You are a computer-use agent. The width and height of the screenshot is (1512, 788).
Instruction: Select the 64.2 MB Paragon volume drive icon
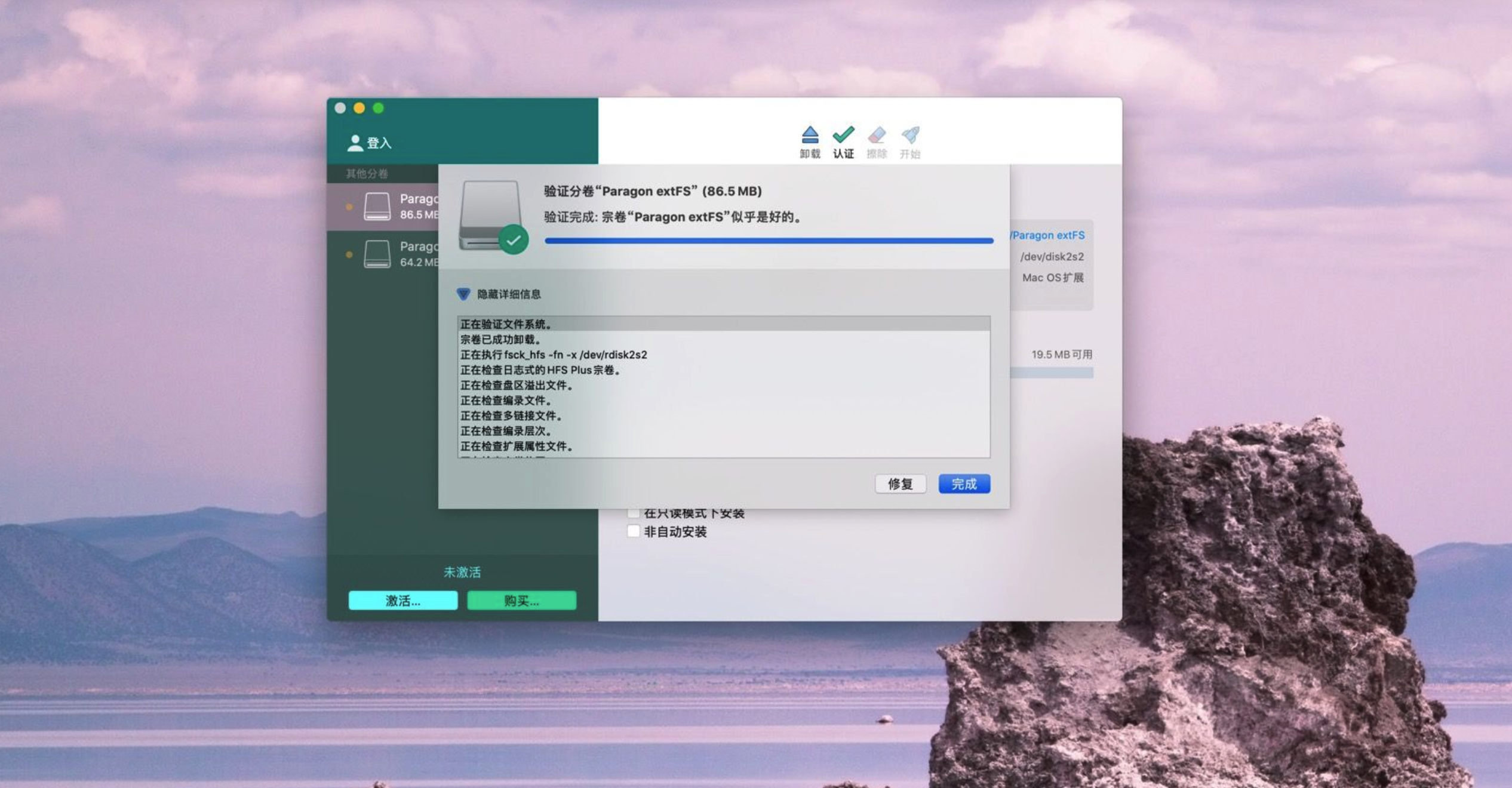click(377, 254)
